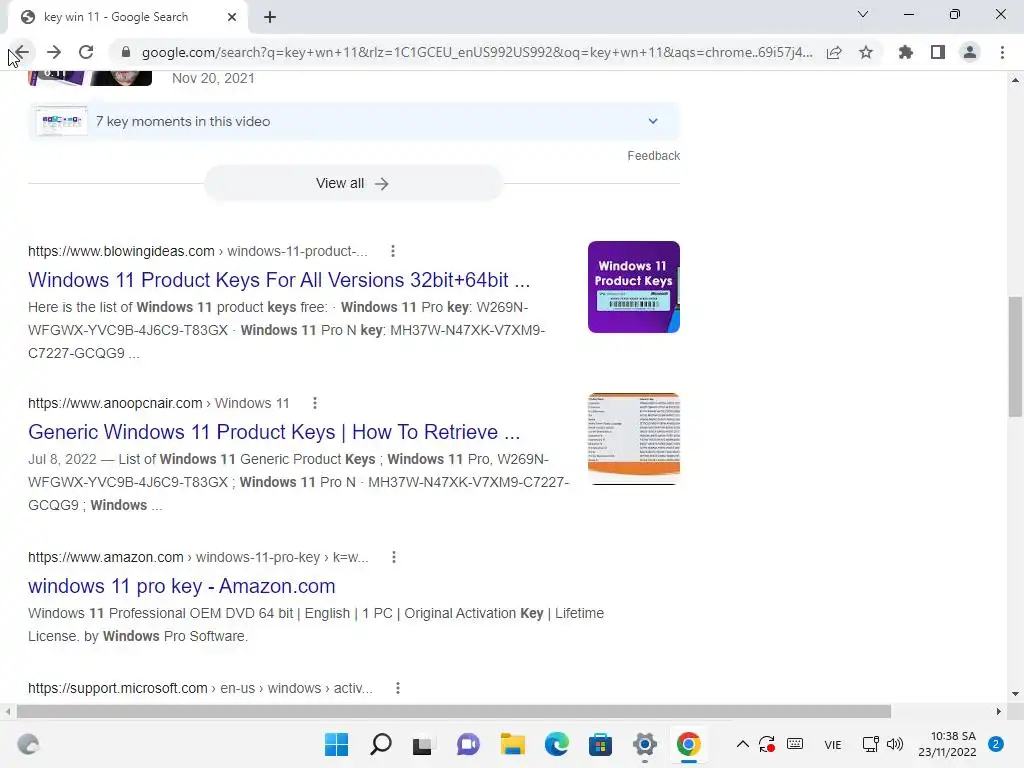Switch input language VIE indicator
Viewport: 1024px width, 768px height.
tap(833, 745)
